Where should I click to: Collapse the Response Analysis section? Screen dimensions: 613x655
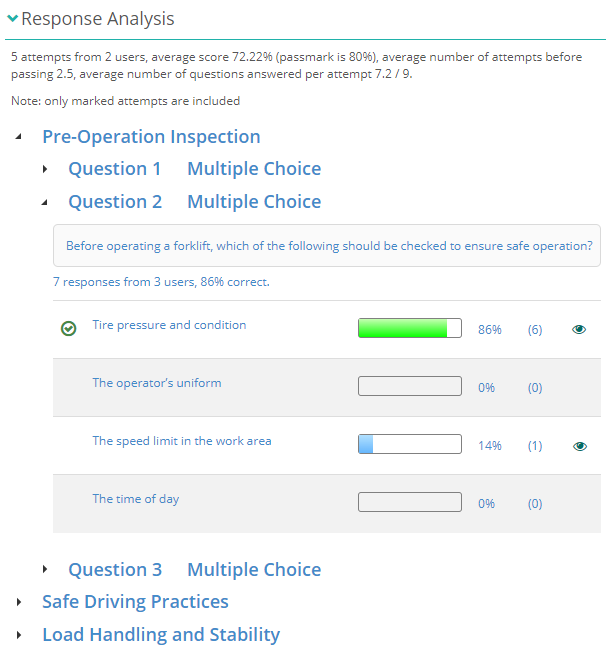12,19
